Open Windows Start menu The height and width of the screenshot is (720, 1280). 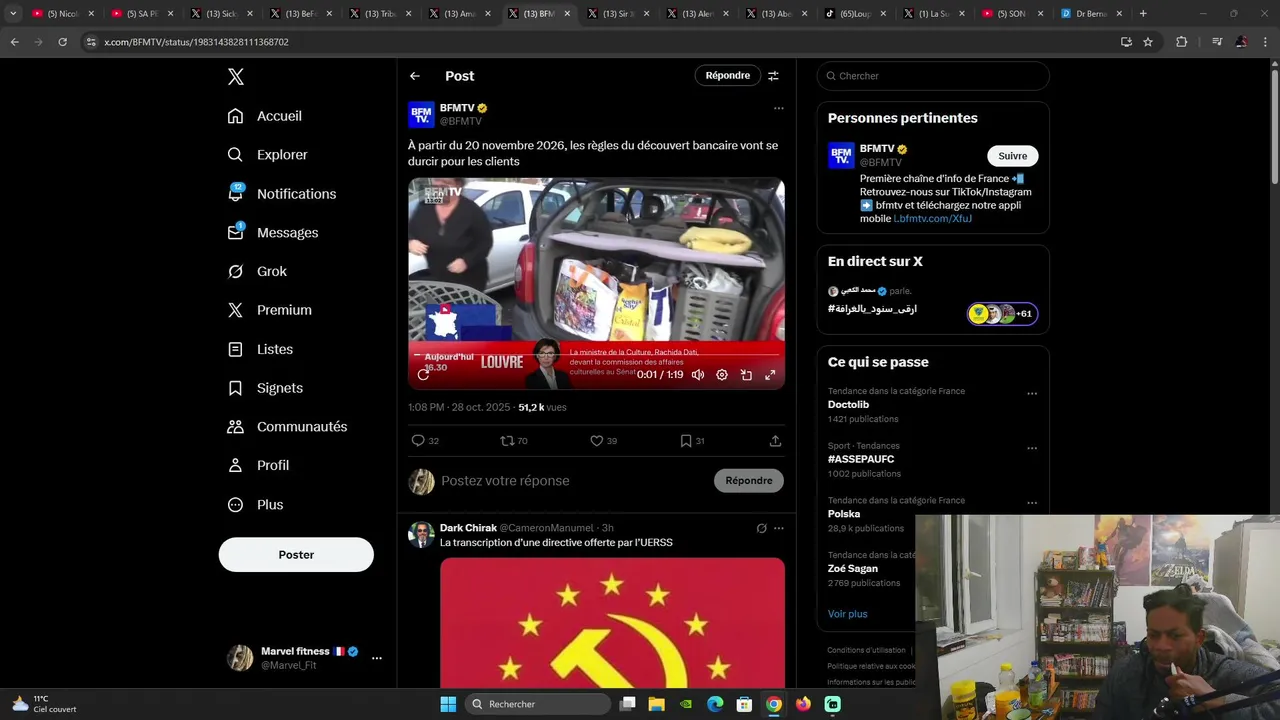448,704
